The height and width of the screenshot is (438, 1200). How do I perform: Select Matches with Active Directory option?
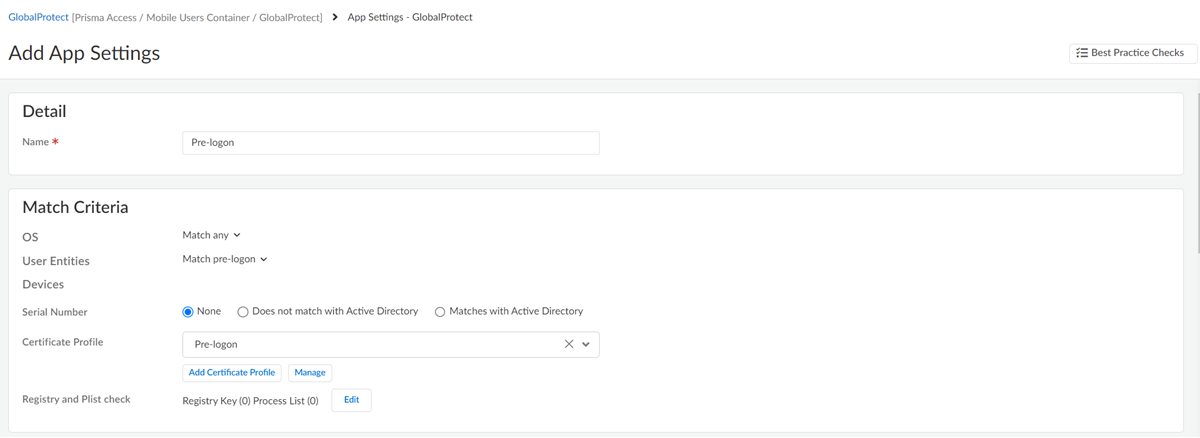(x=440, y=312)
